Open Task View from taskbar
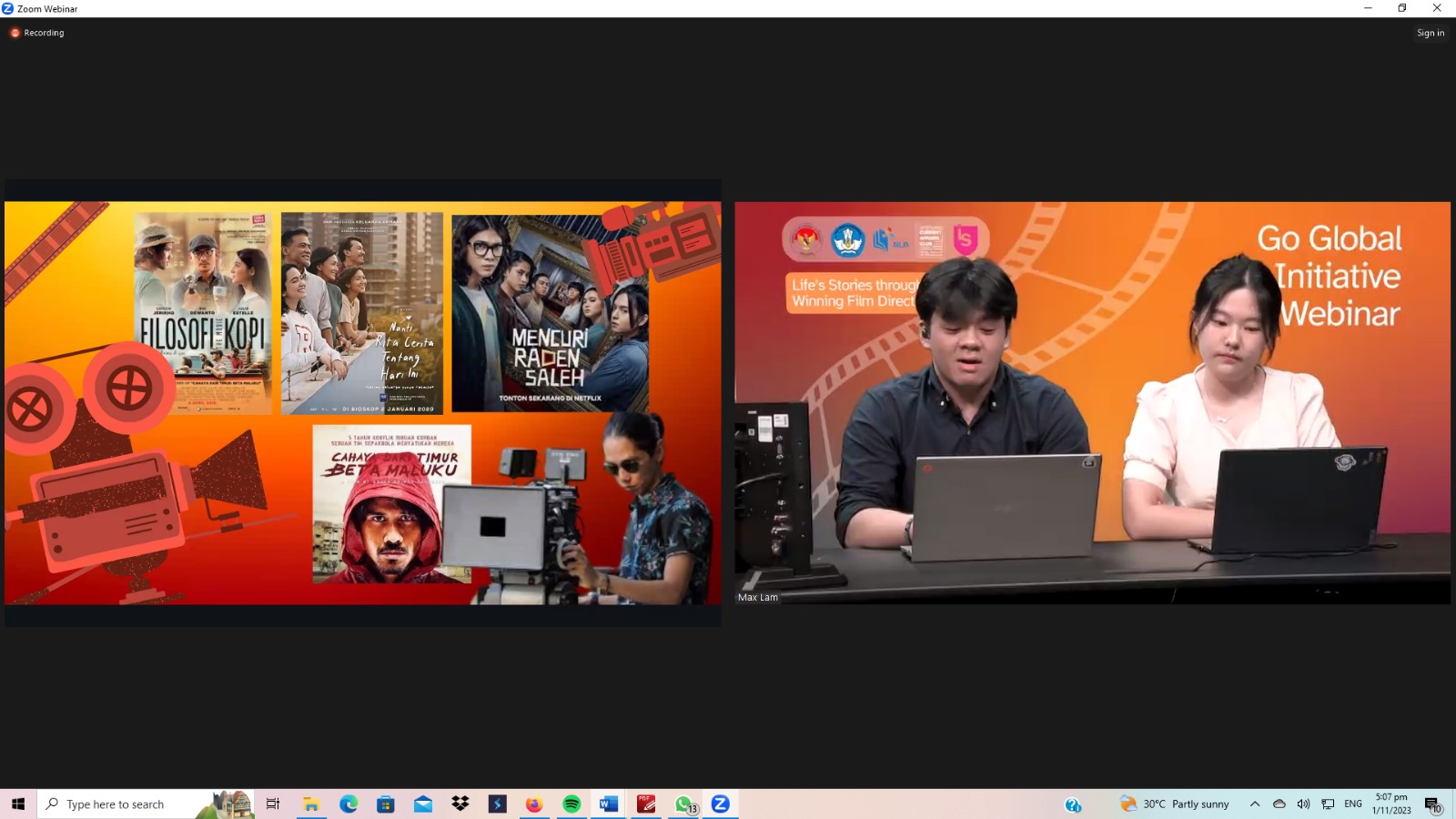 coord(273,804)
